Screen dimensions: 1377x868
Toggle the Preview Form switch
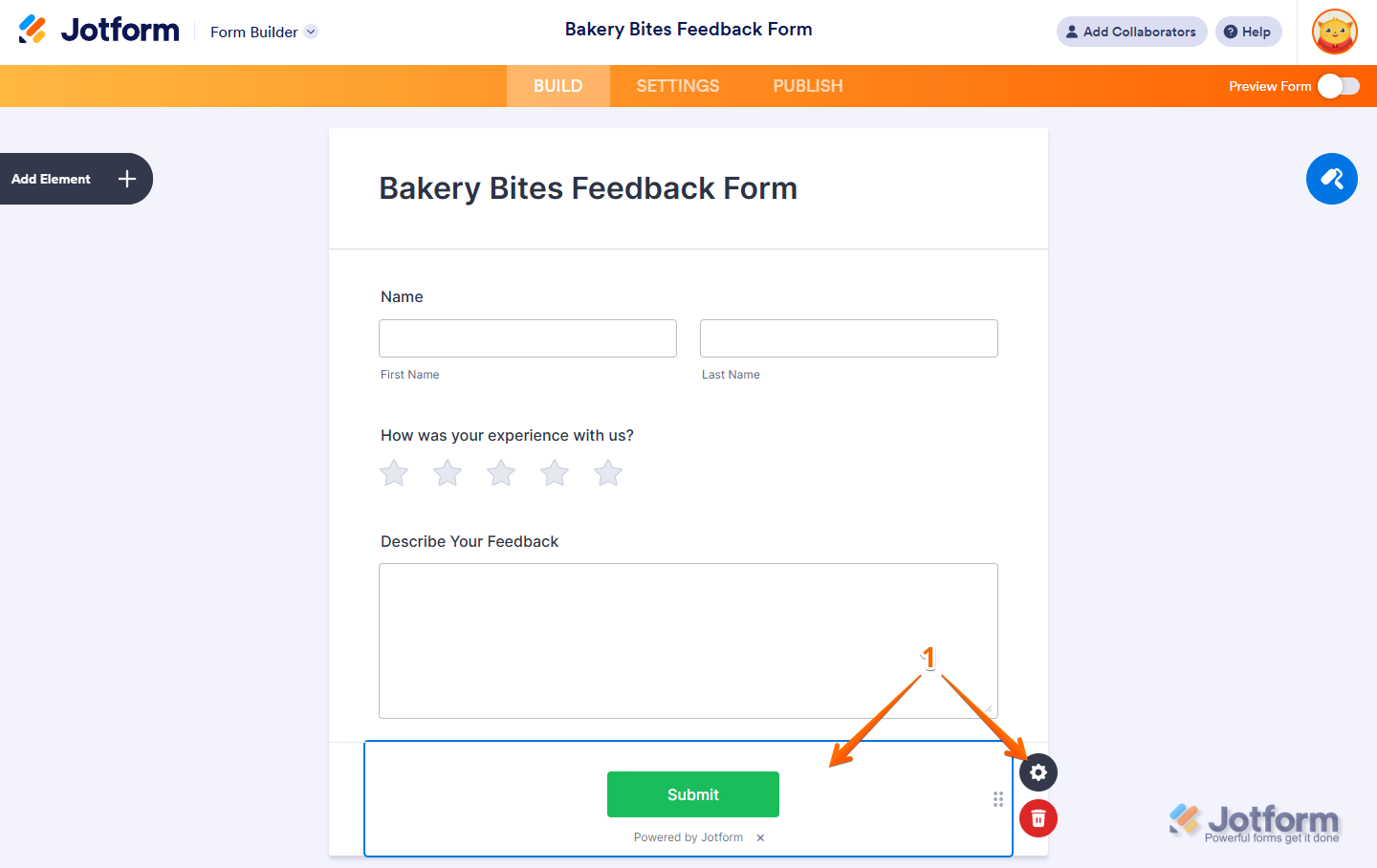click(x=1338, y=86)
